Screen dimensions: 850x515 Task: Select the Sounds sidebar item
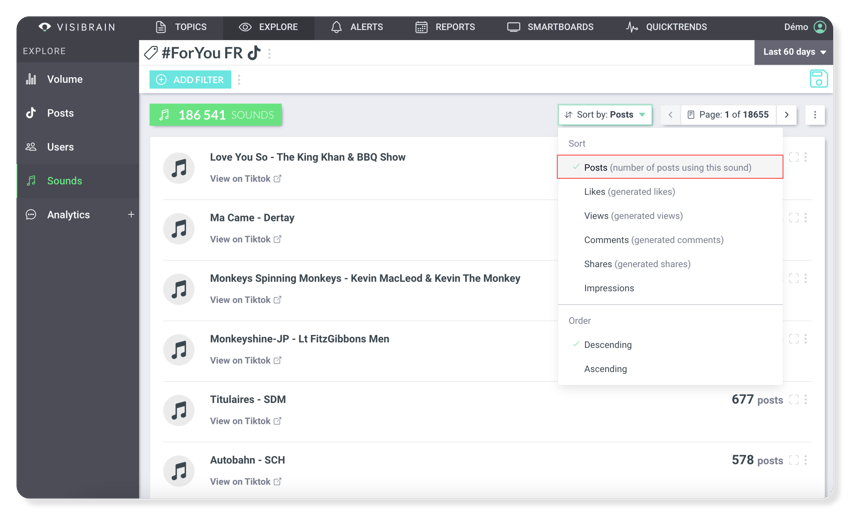78,181
